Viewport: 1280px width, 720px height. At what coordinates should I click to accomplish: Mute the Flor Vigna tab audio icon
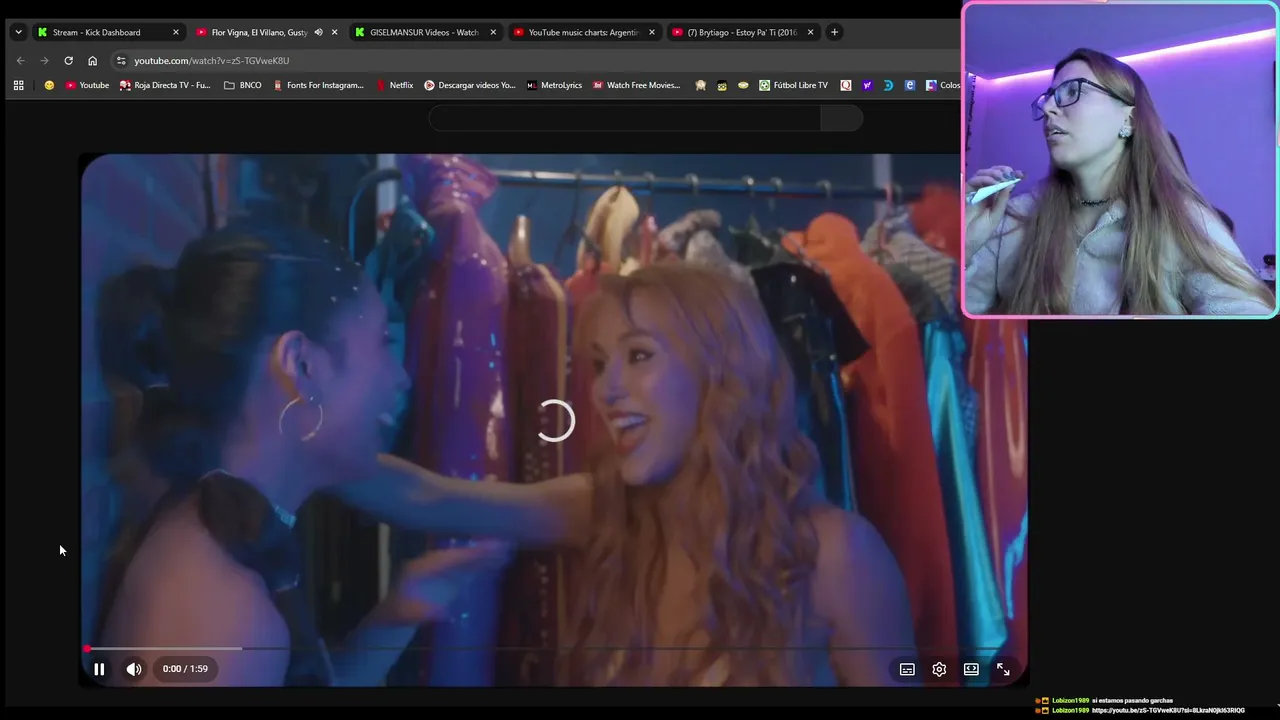coord(318,32)
